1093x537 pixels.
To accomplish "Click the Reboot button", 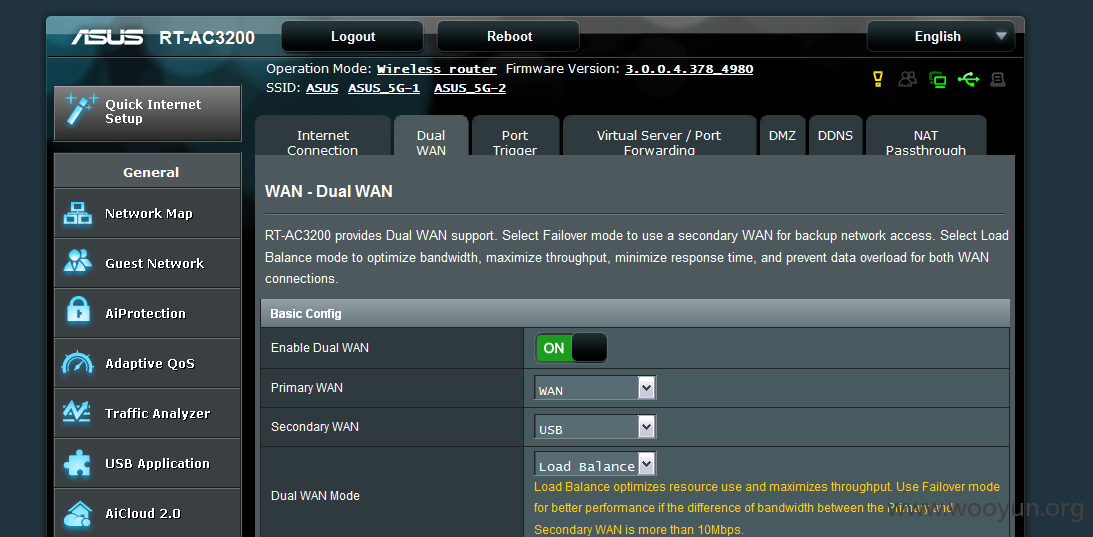I will tap(509, 36).
